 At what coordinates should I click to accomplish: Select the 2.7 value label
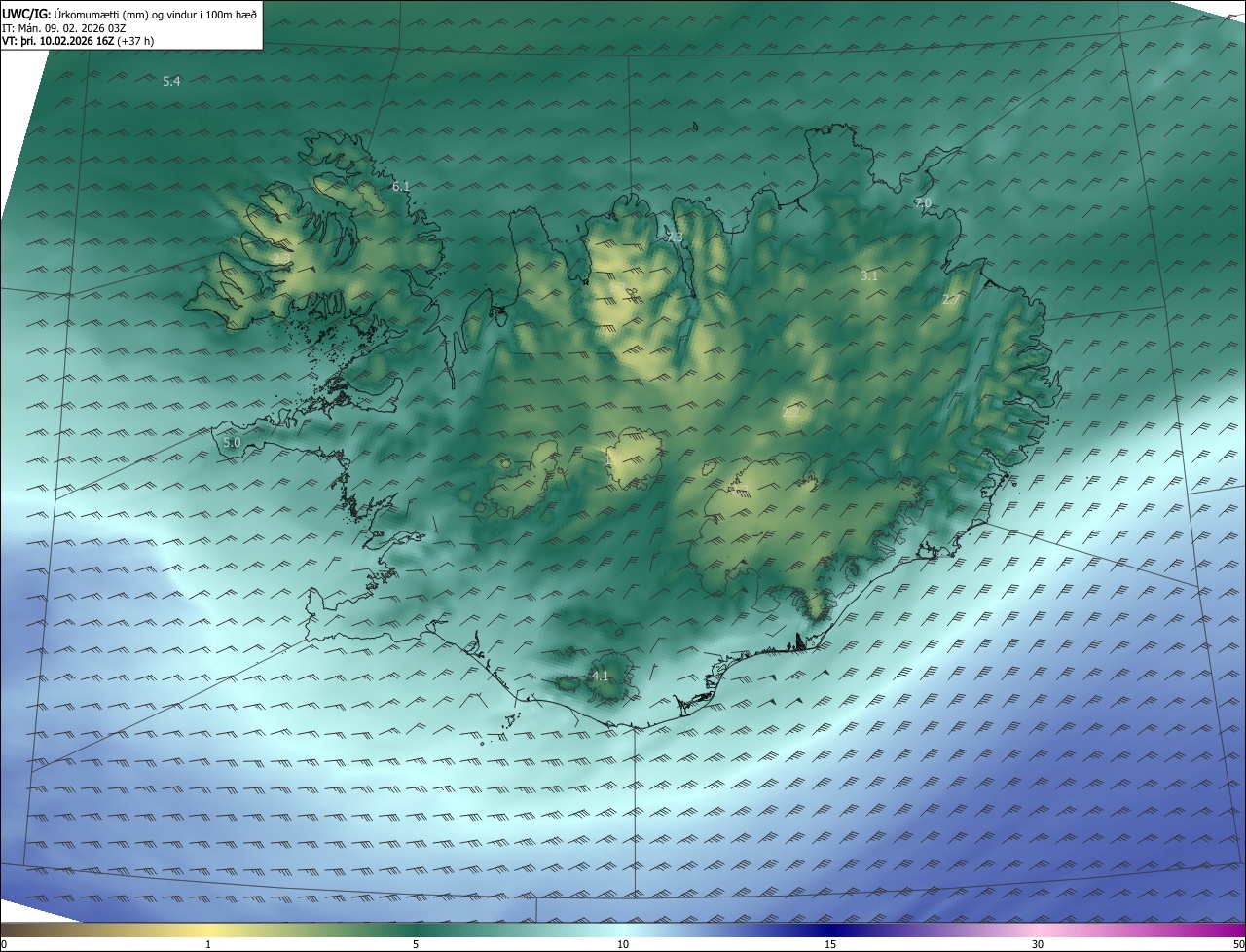tap(950, 300)
